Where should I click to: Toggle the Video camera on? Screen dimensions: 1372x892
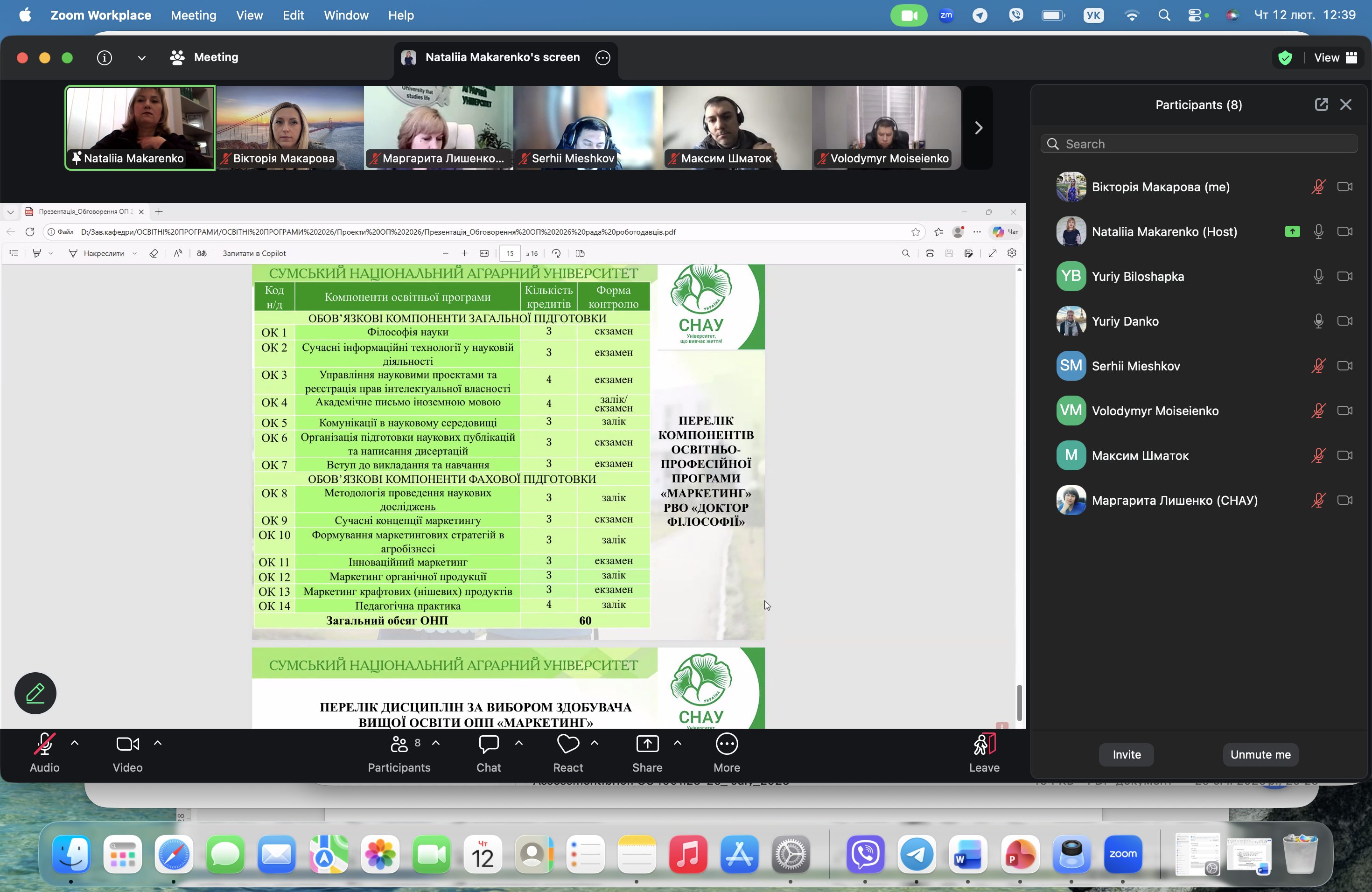coord(127,744)
